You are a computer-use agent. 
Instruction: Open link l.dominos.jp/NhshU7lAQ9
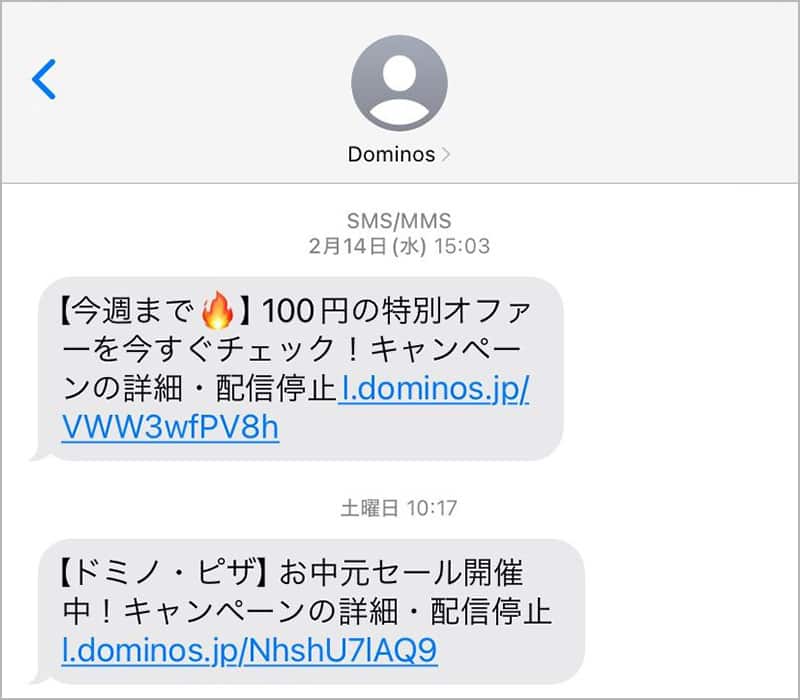pyautogui.click(x=249, y=650)
